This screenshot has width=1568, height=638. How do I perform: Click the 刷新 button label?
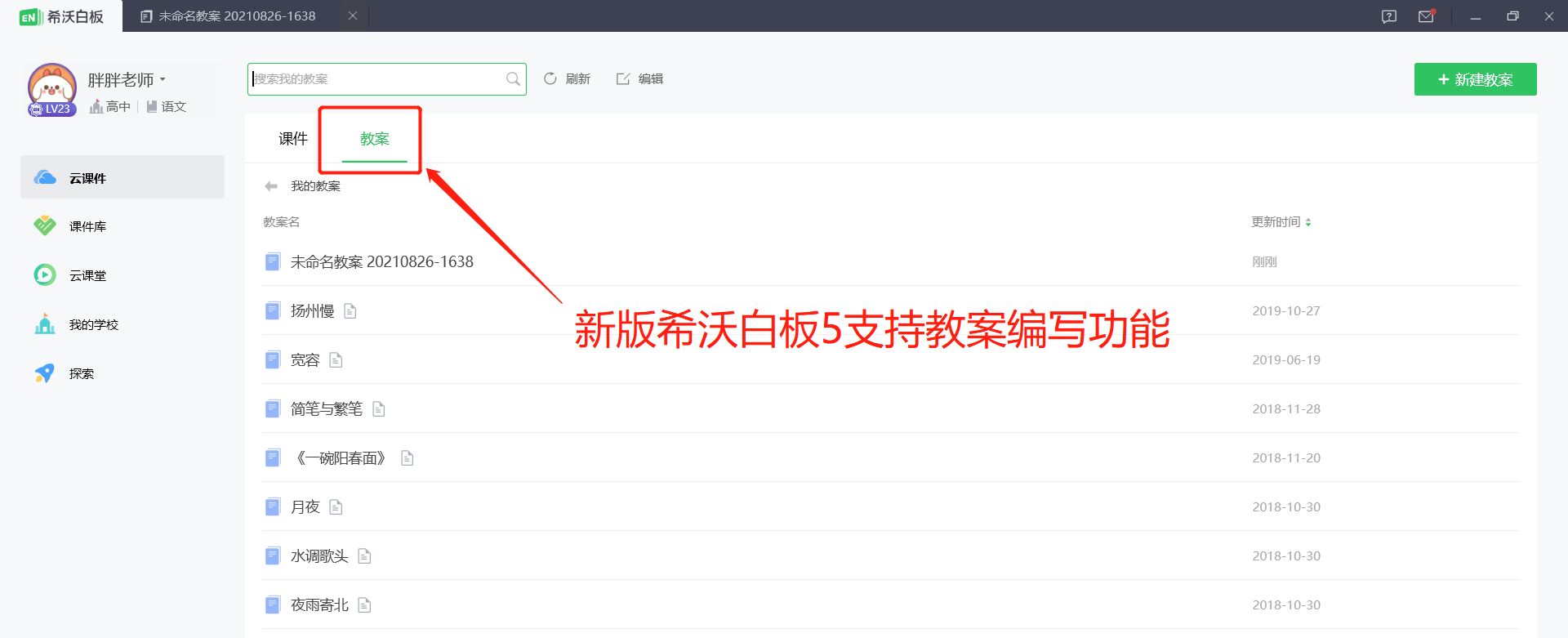578,78
